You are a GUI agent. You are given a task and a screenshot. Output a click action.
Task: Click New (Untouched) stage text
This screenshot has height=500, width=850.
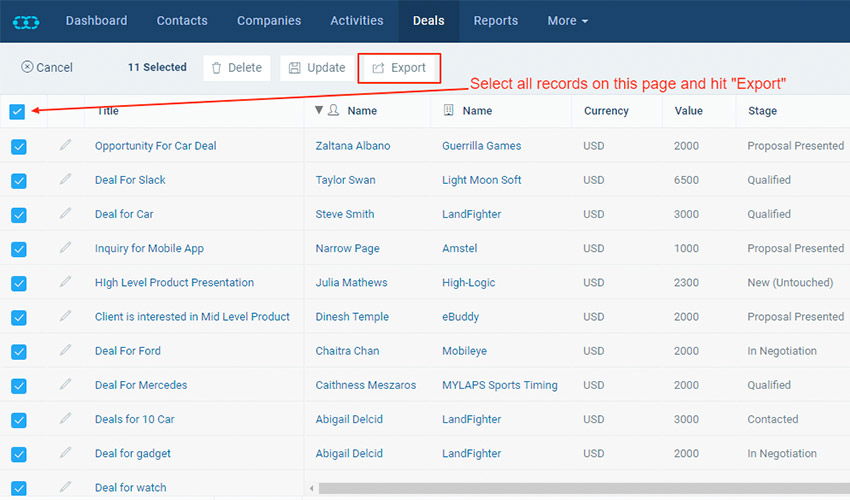(790, 282)
